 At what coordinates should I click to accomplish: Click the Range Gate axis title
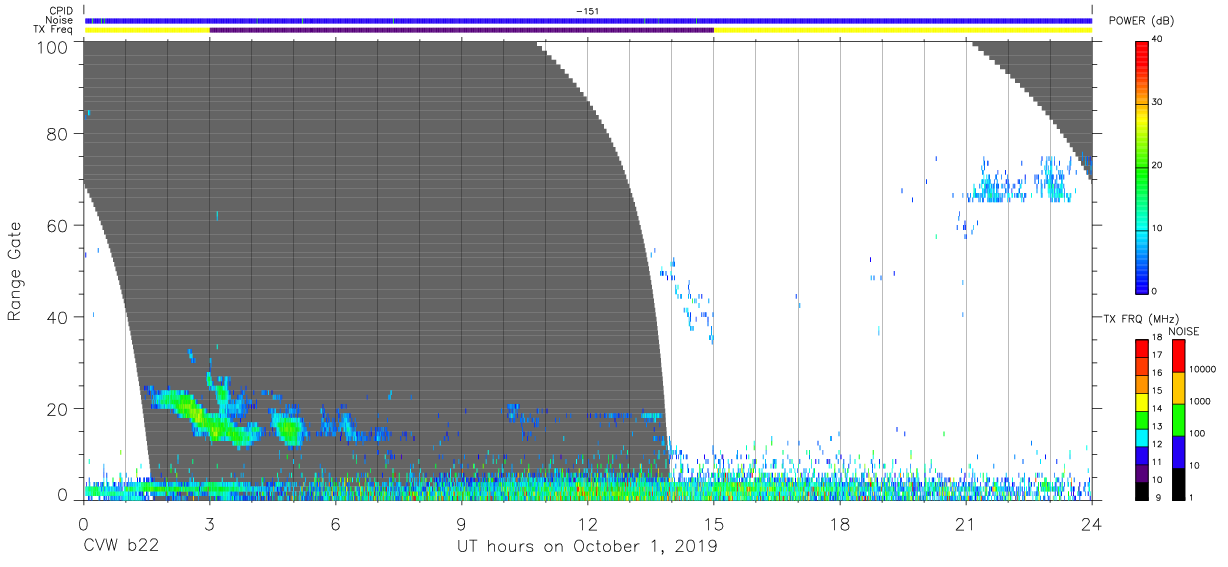point(15,272)
